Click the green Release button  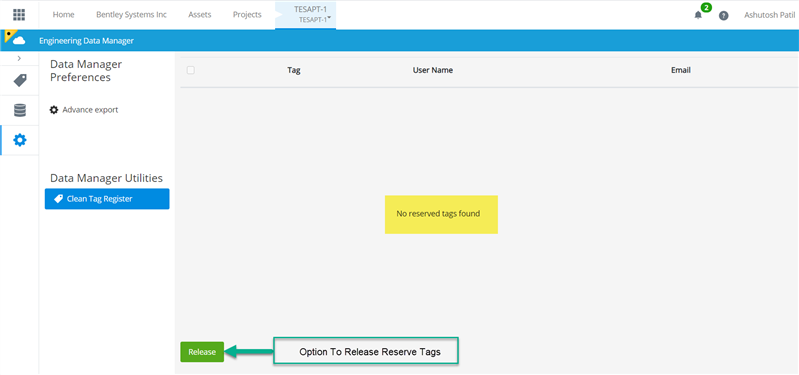coord(202,352)
